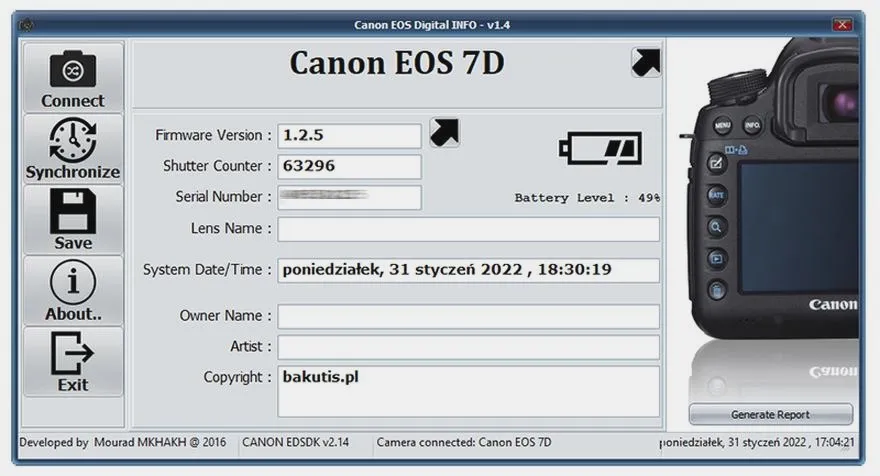Click the status bar date showing 17:04:21

click(757, 442)
